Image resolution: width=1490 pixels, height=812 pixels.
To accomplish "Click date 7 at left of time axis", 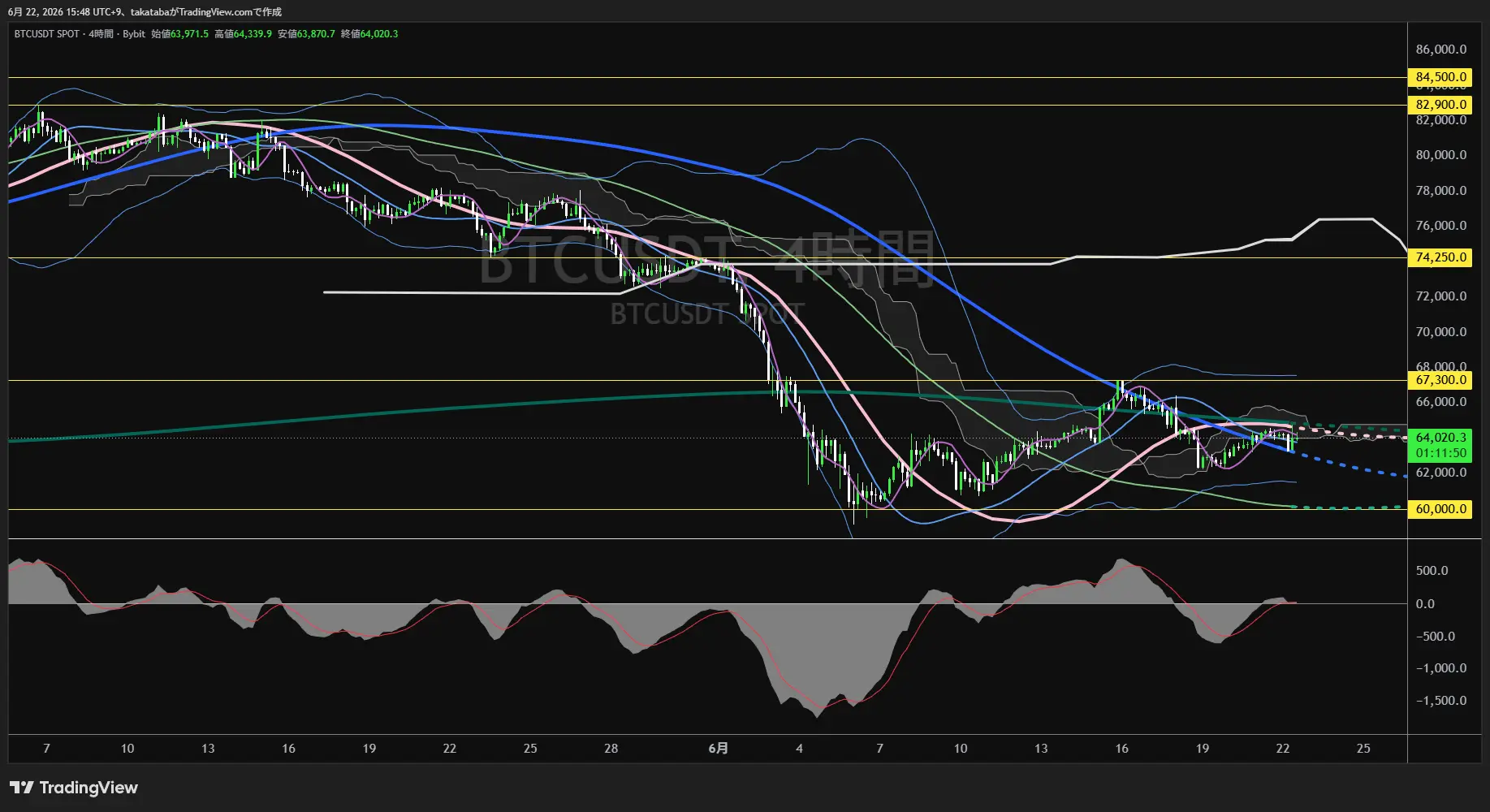I will click(x=46, y=749).
